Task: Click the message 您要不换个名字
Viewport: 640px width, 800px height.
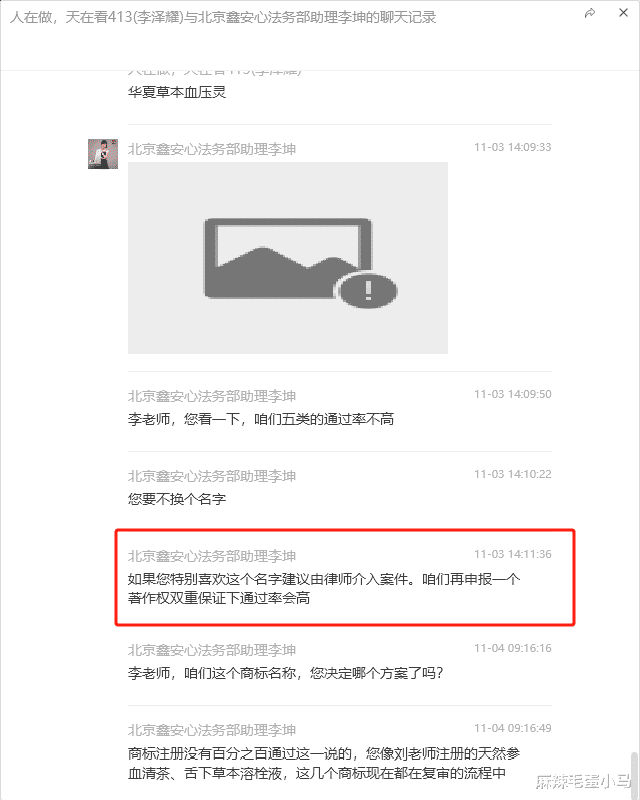Action: click(x=177, y=499)
